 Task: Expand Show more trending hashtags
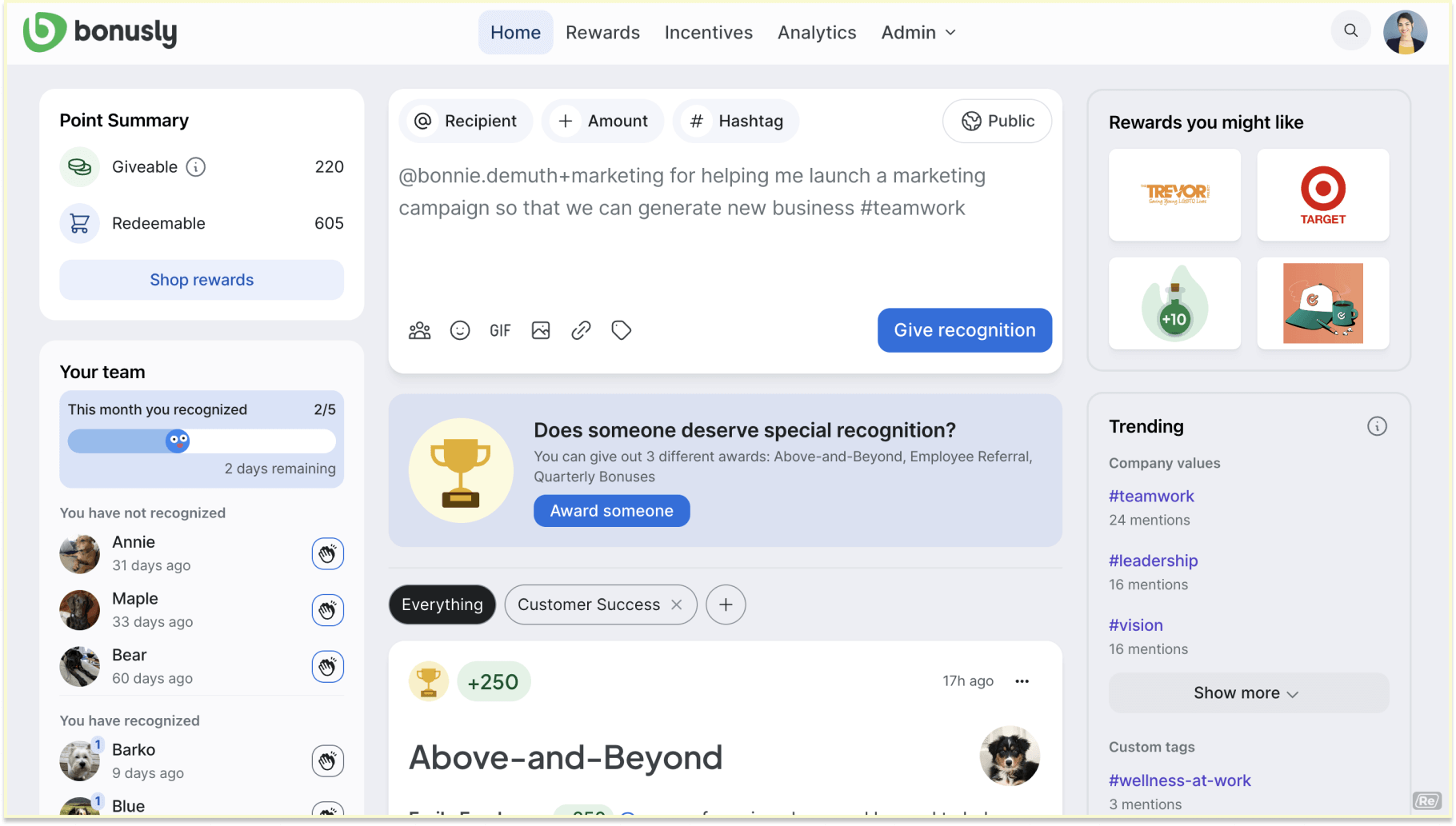pos(1247,692)
